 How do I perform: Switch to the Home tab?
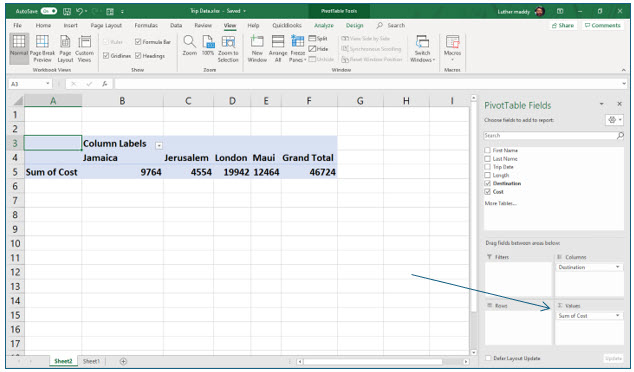point(43,25)
